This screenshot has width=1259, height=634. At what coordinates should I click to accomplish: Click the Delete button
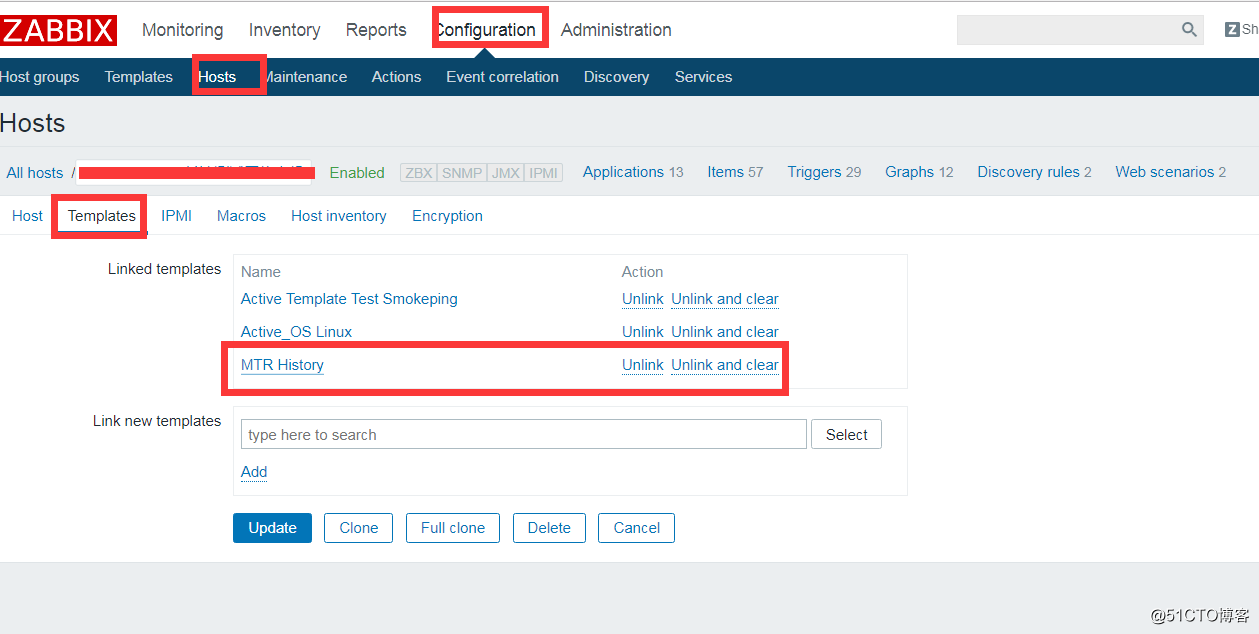tap(549, 528)
